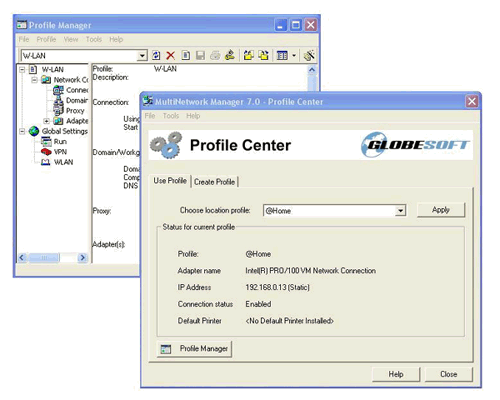The width and height of the screenshot is (500, 400).
Task: Click the tree pane horizontal scrollbar thumb
Action: point(44,258)
